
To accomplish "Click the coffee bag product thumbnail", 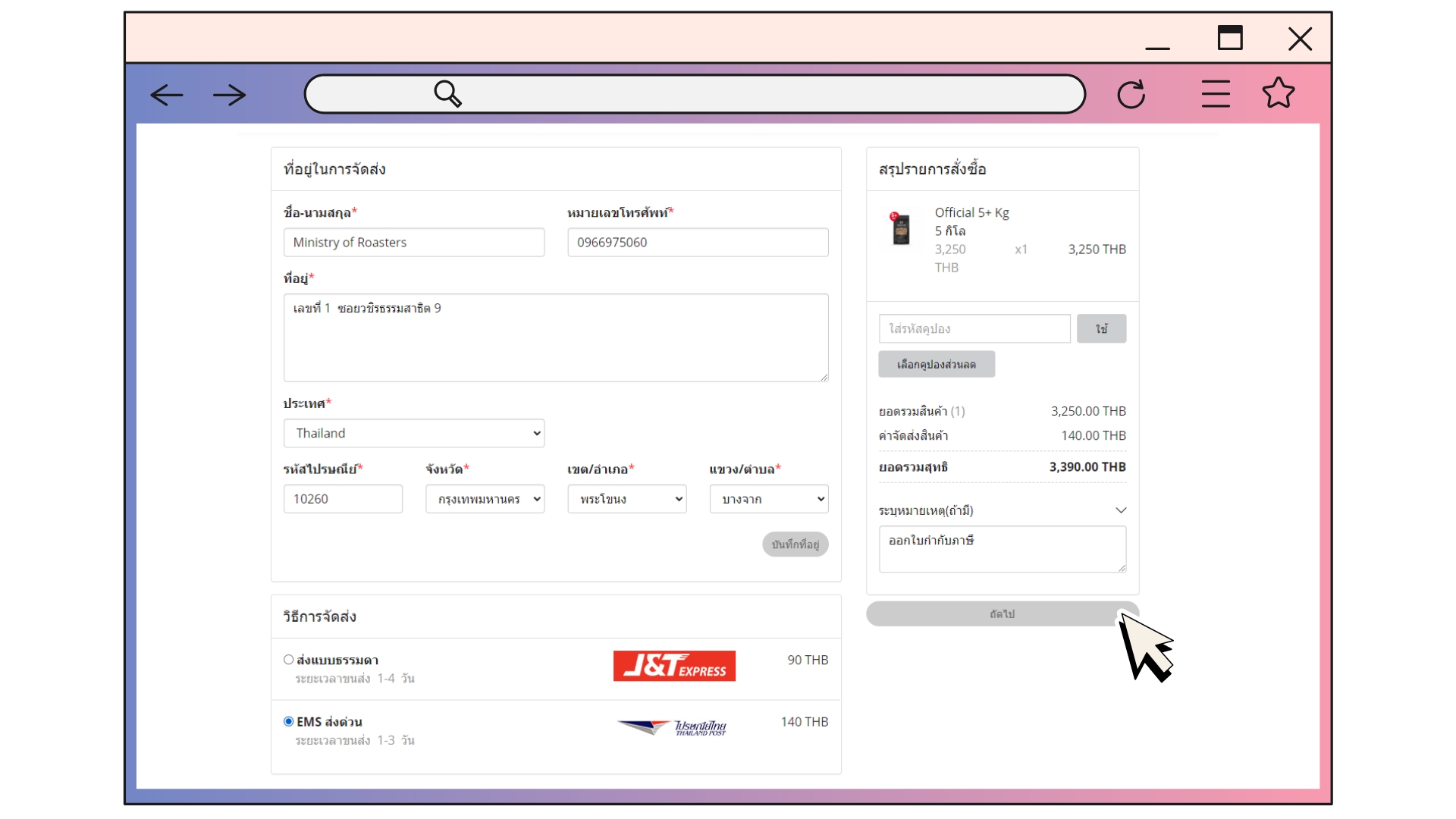I will [901, 229].
